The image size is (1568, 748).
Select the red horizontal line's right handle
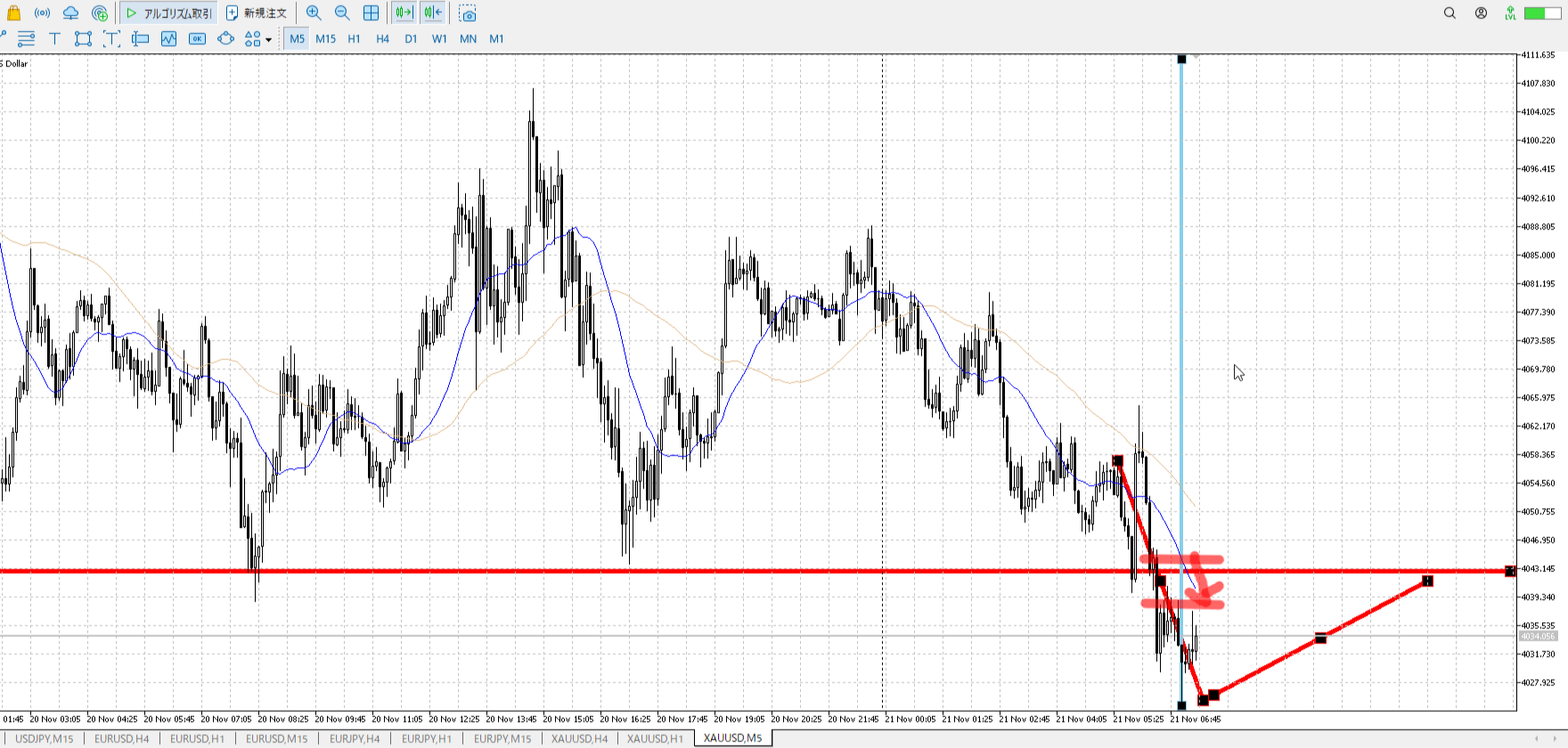pos(1510,571)
